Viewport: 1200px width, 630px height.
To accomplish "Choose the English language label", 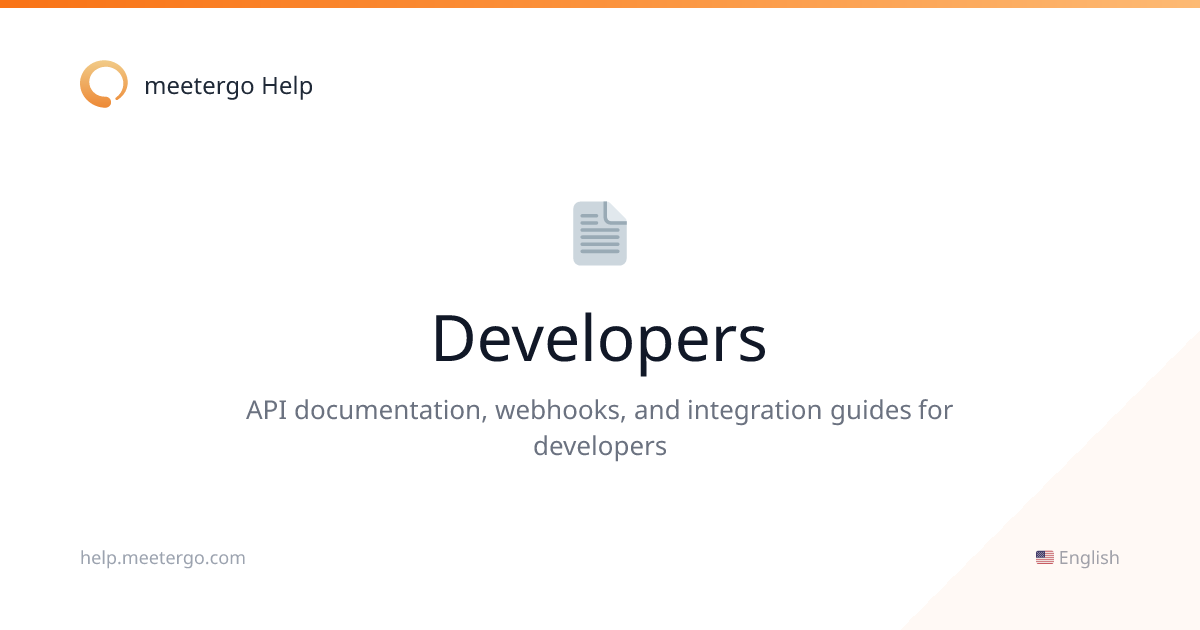I will coord(1089,558).
